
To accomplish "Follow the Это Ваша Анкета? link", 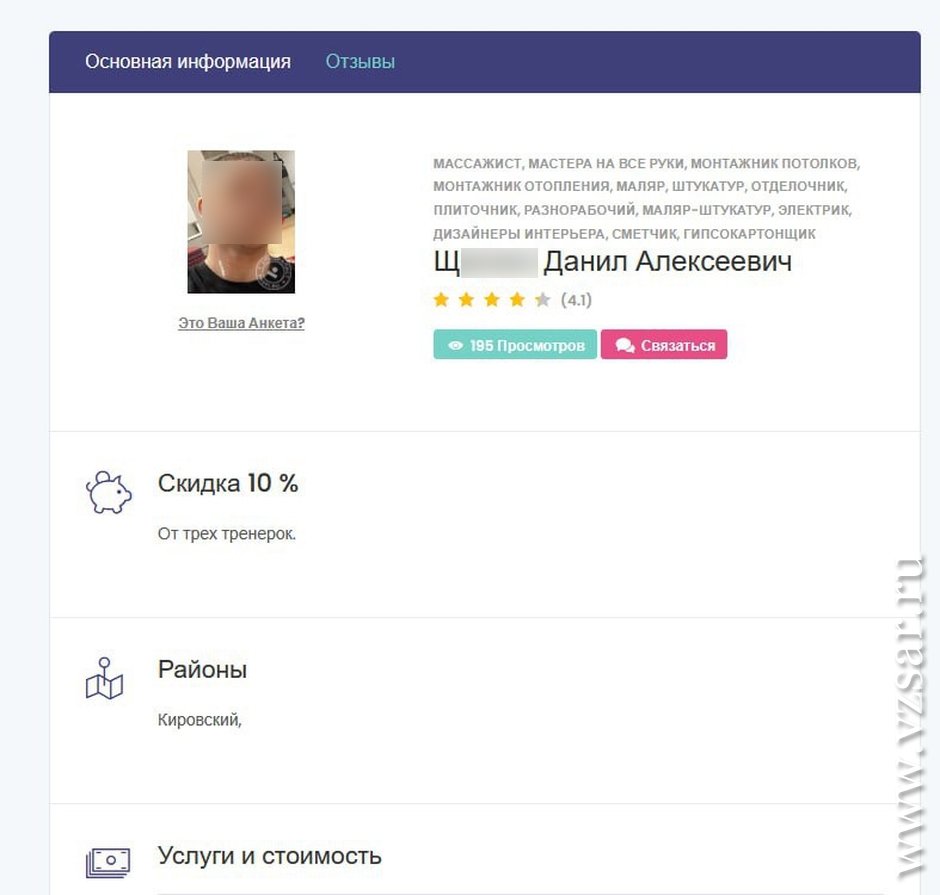I will [x=241, y=323].
